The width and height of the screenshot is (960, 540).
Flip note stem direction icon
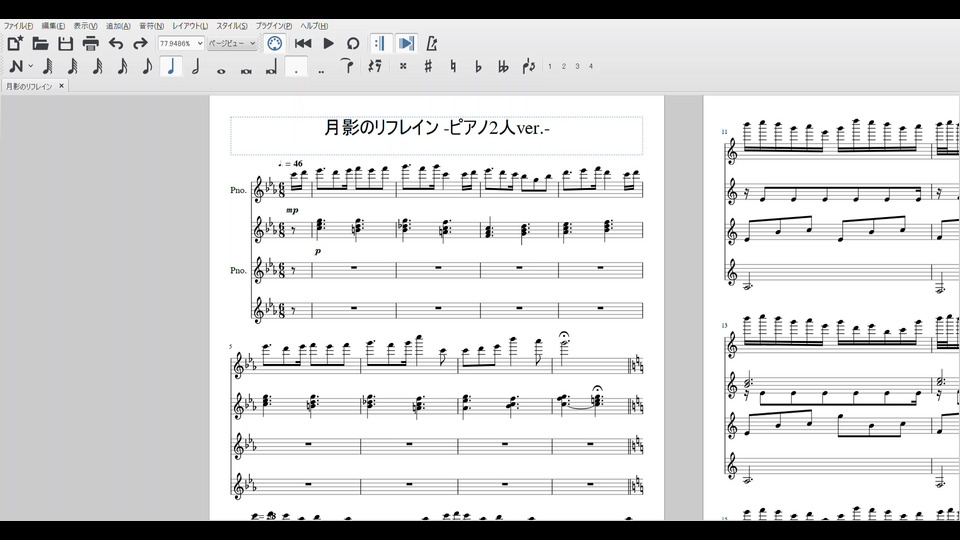coord(528,66)
